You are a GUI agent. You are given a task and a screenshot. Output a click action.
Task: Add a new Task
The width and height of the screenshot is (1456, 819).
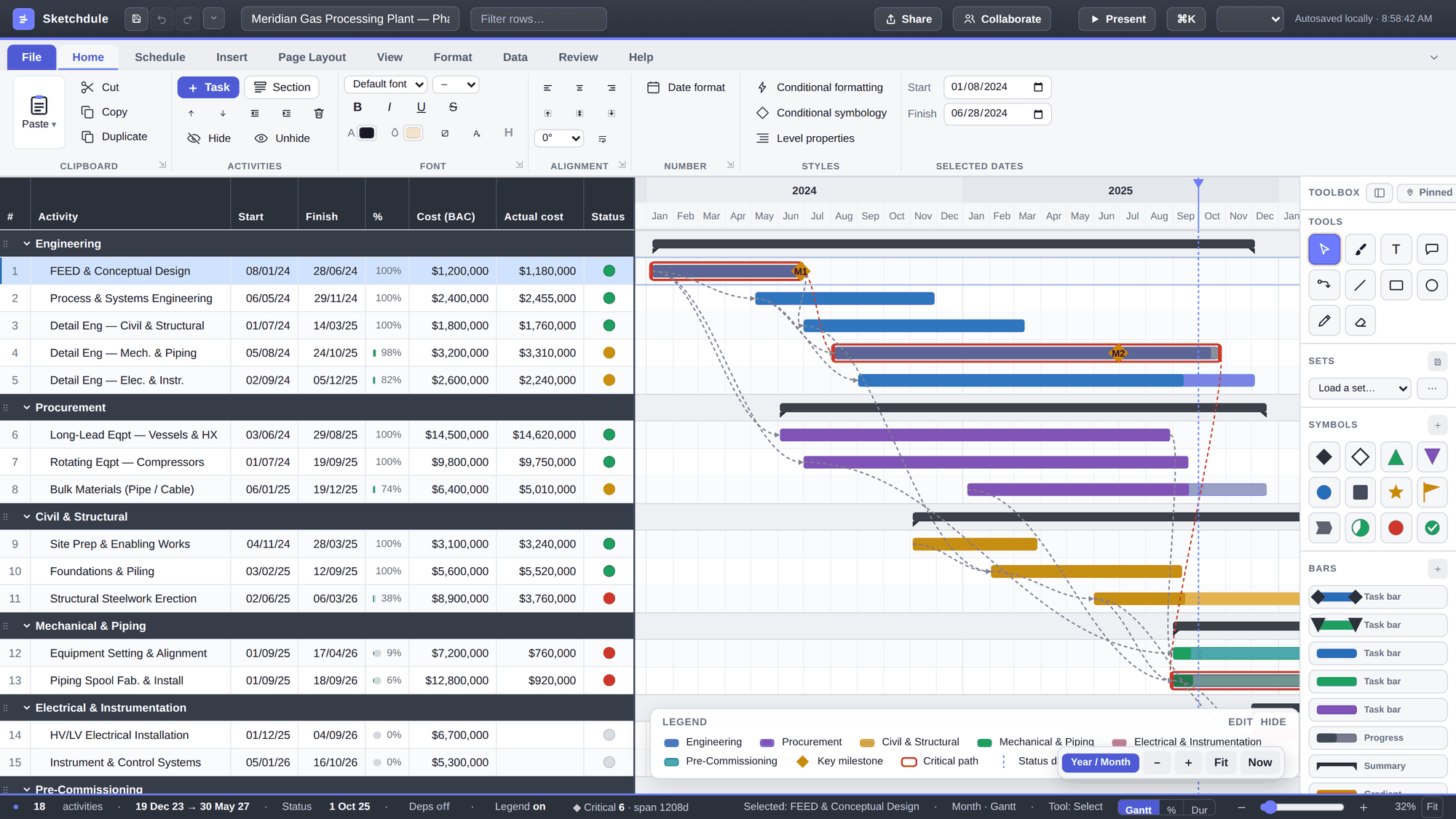coord(208,87)
